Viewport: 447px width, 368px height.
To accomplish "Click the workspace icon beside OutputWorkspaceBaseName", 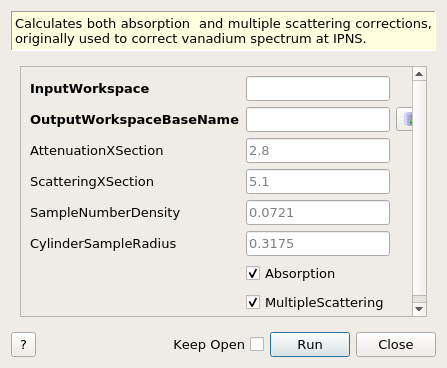I will 405,119.
